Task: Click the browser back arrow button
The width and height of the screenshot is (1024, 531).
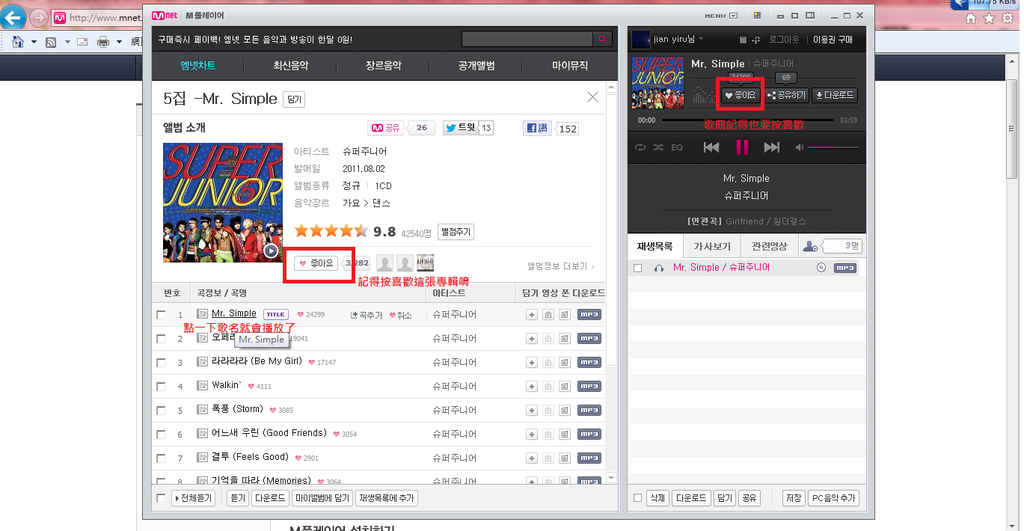Action: [x=13, y=18]
